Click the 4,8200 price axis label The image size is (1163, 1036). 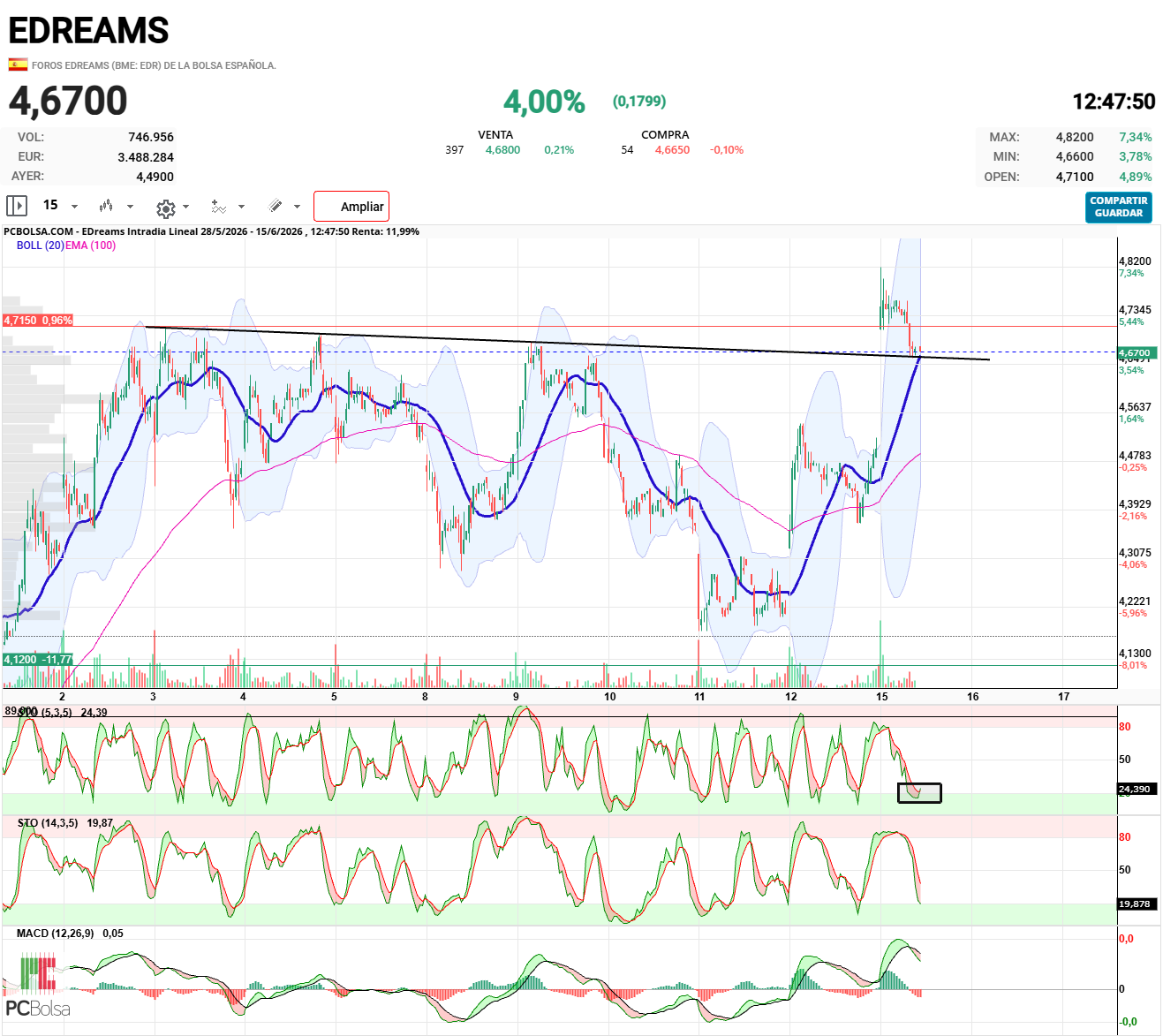1135,261
